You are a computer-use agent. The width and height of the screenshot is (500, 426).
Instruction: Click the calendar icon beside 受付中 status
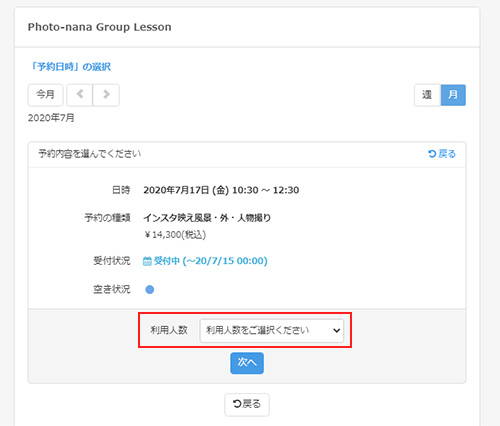147,261
